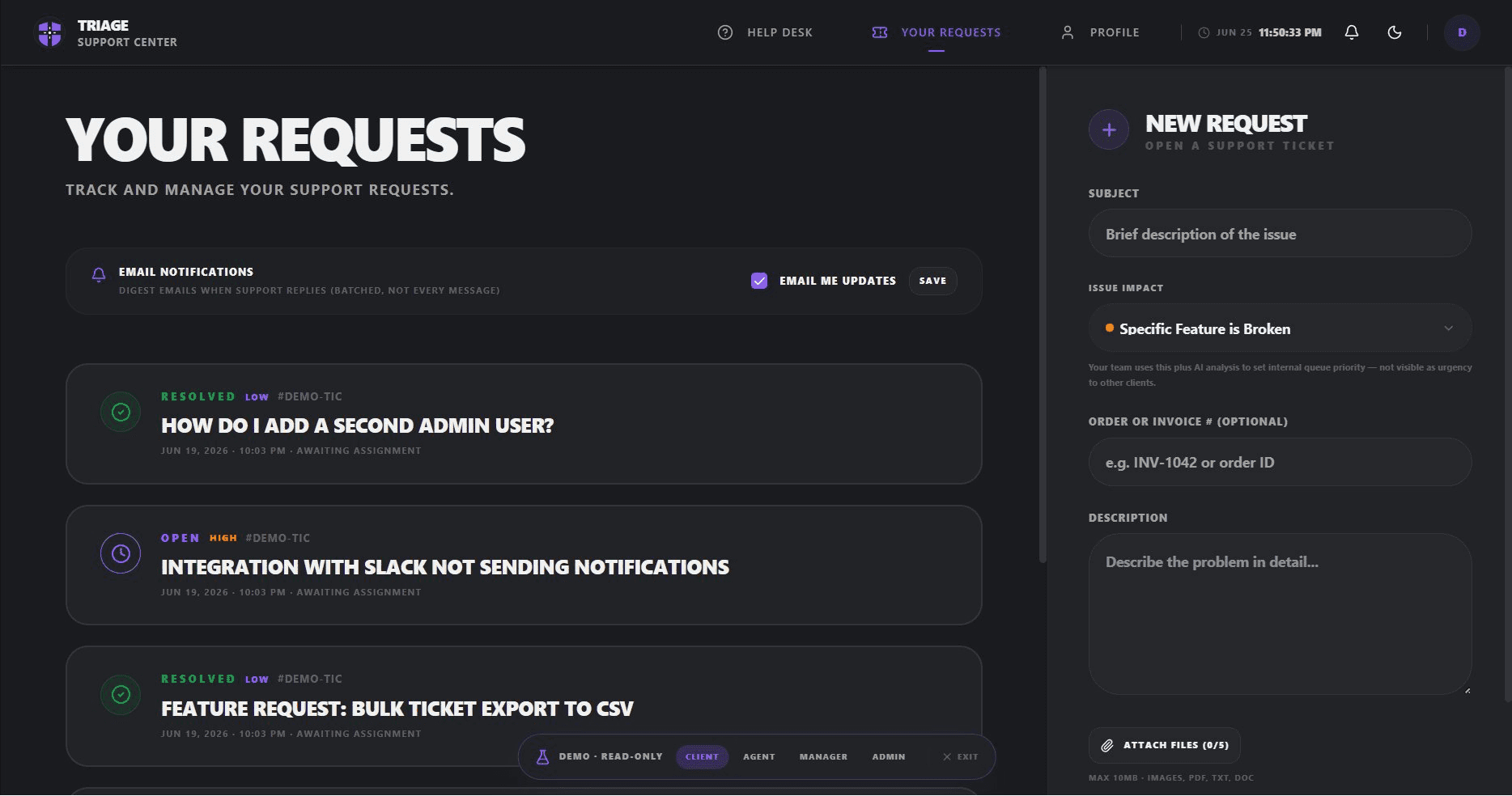The image size is (1512, 796).
Task: Exit demo mode
Action: [x=960, y=757]
